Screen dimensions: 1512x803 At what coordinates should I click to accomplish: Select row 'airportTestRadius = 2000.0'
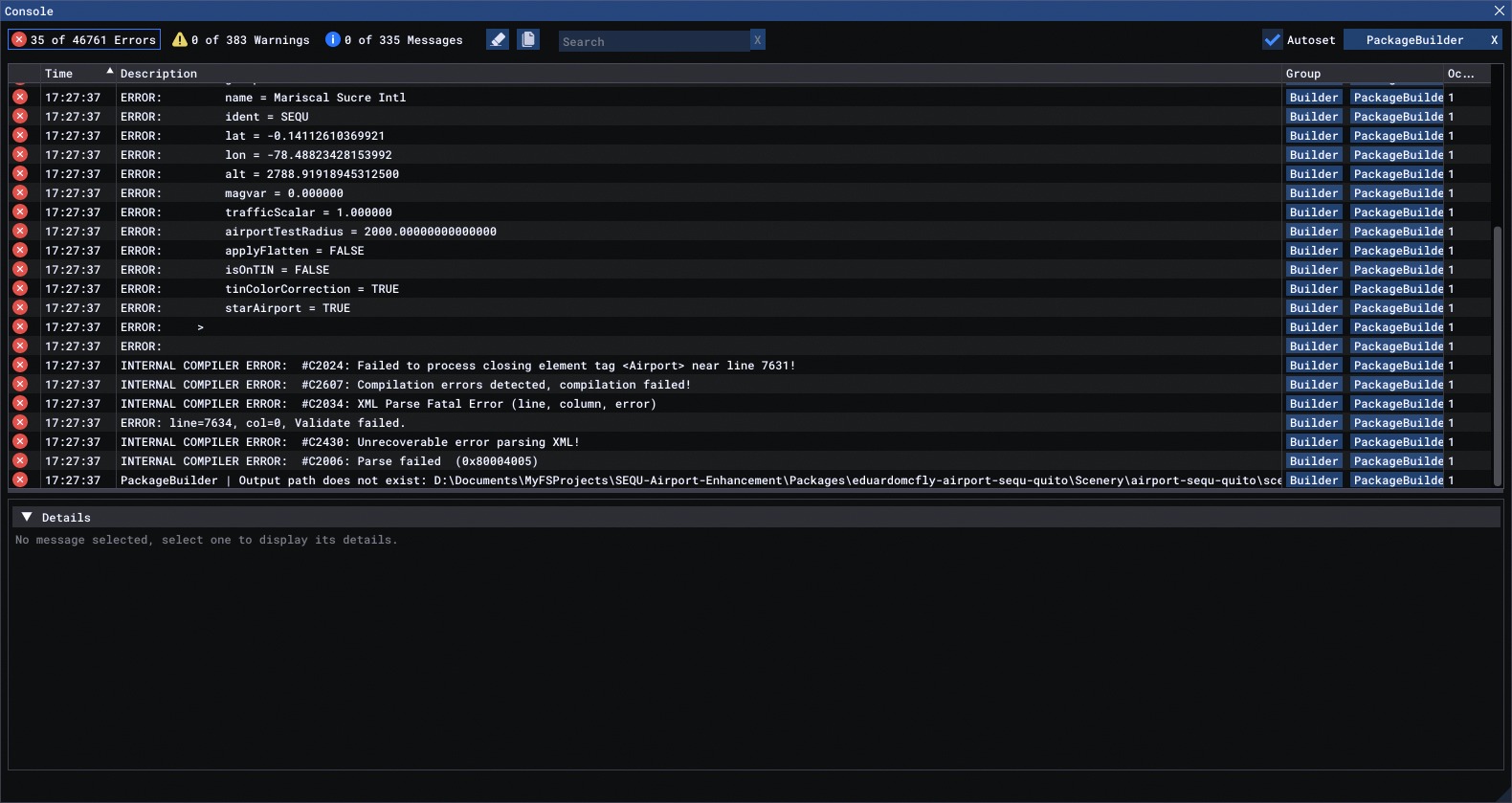(750, 232)
